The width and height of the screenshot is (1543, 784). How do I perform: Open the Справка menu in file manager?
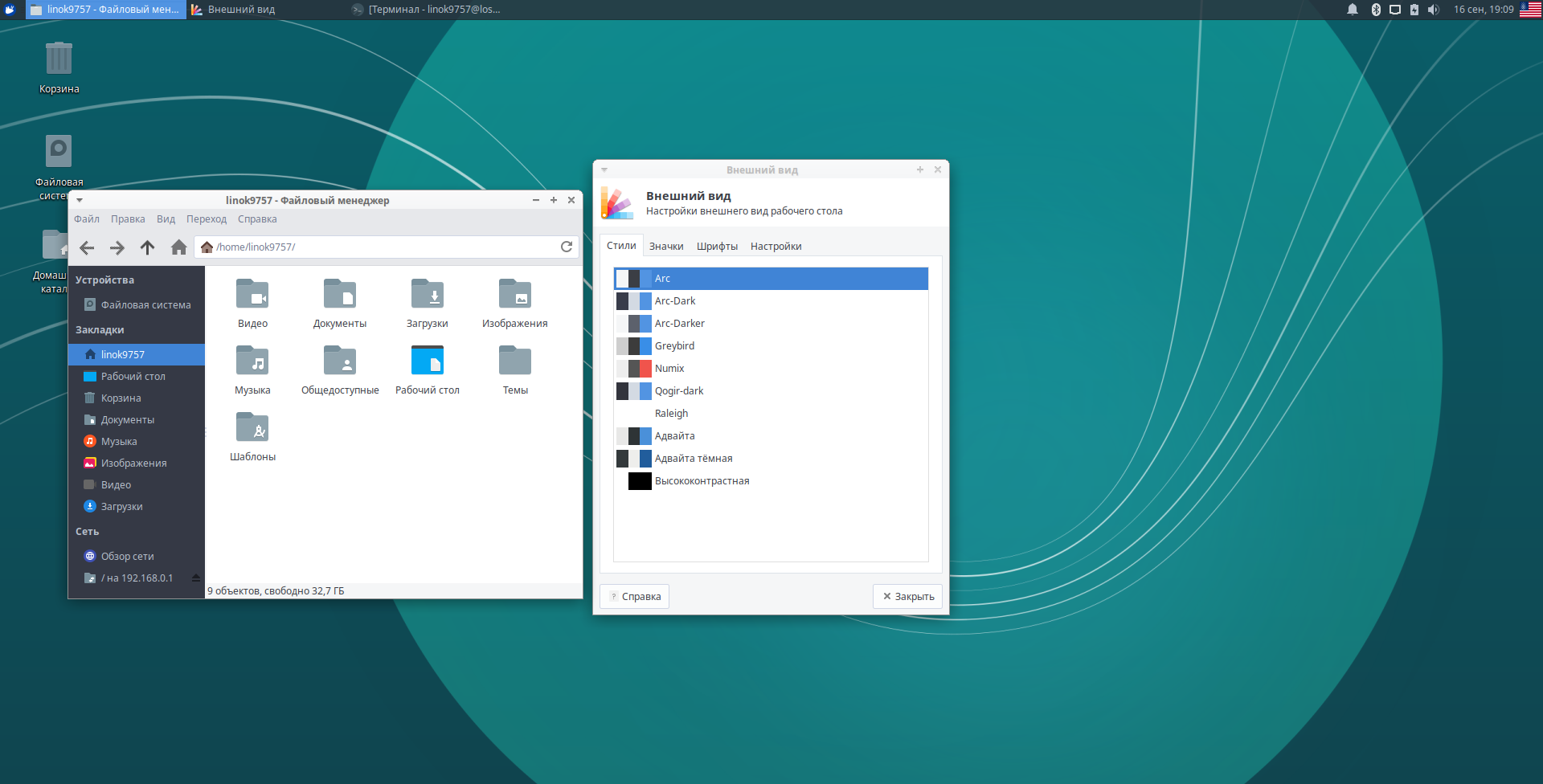[257, 219]
